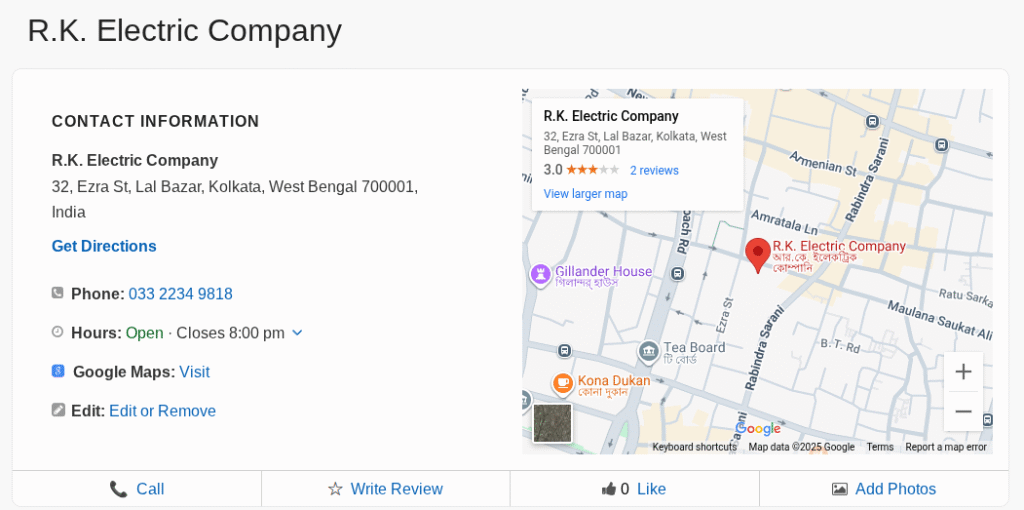The height and width of the screenshot is (510, 1024).
Task: Click the transit stop icon near Armenian St
Action: (872, 122)
